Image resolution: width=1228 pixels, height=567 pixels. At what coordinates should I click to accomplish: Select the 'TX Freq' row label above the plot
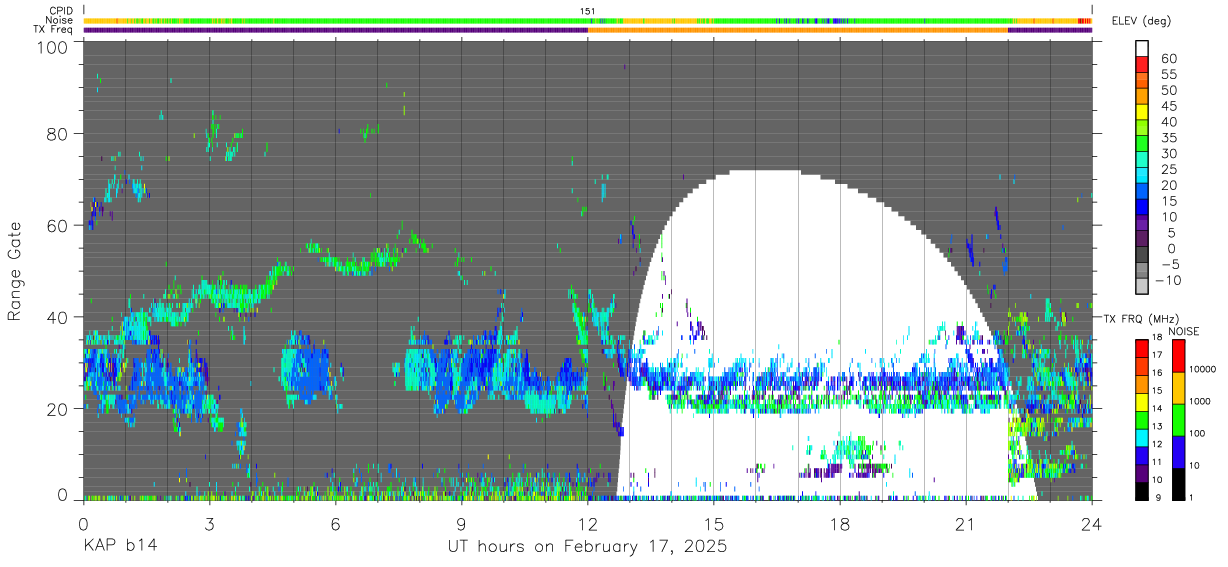tap(52, 30)
